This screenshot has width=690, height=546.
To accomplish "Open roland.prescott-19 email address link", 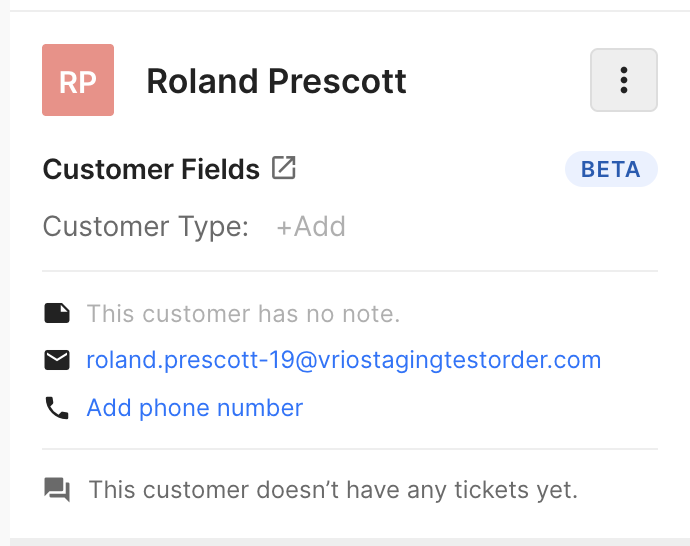I will click(x=344, y=360).
